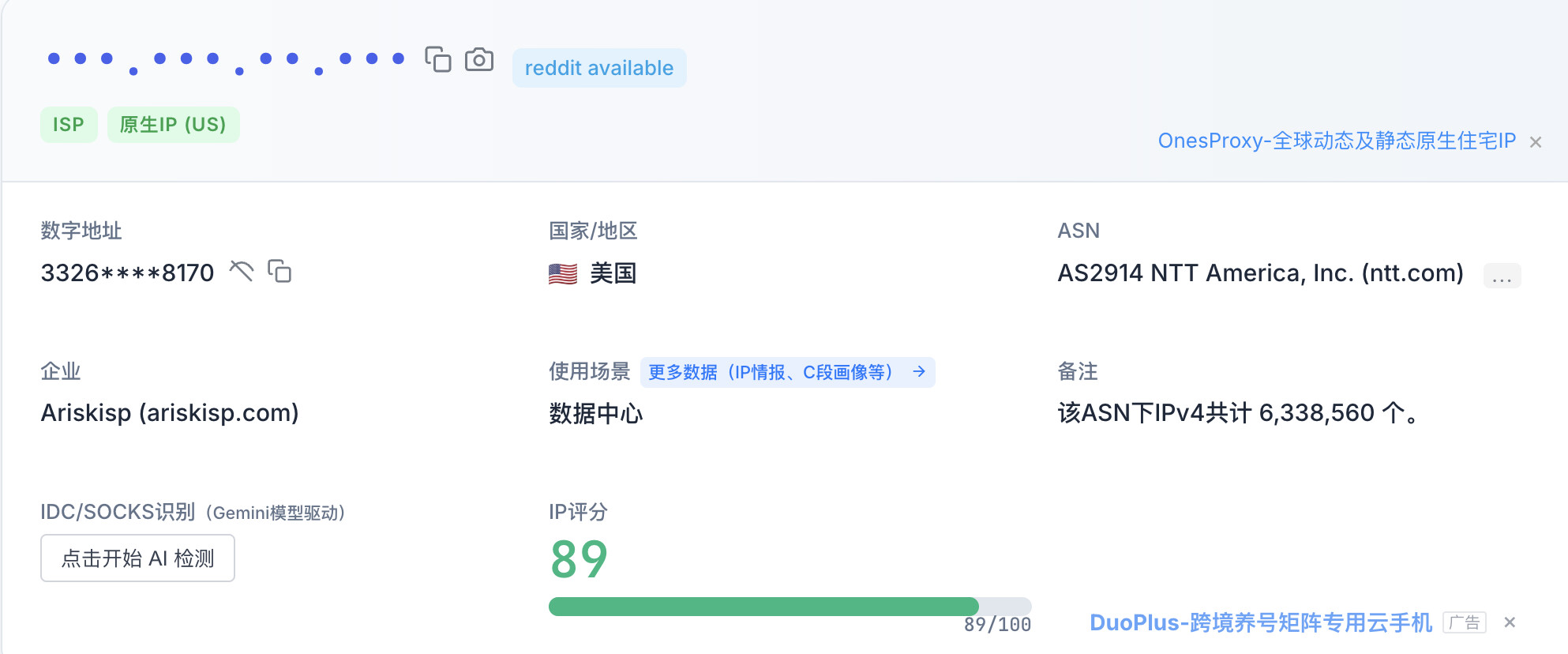1568x654 pixels.
Task: Open the DuoPlus cloud phone link
Action: [x=1261, y=622]
